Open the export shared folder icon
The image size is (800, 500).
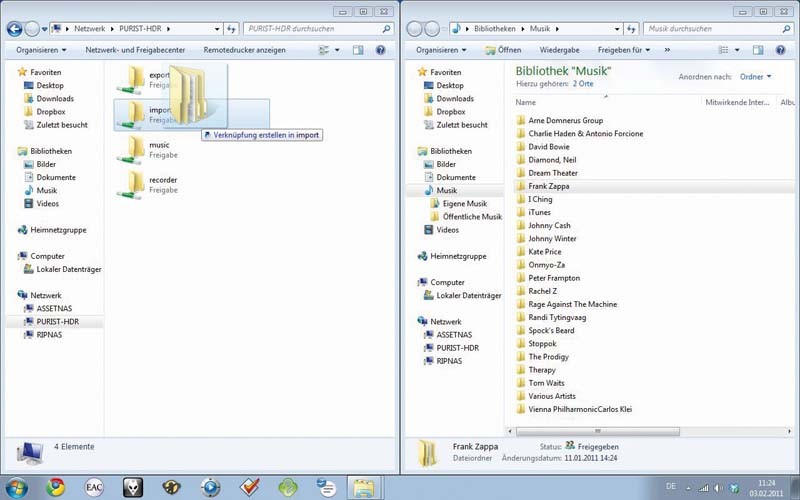(131, 80)
